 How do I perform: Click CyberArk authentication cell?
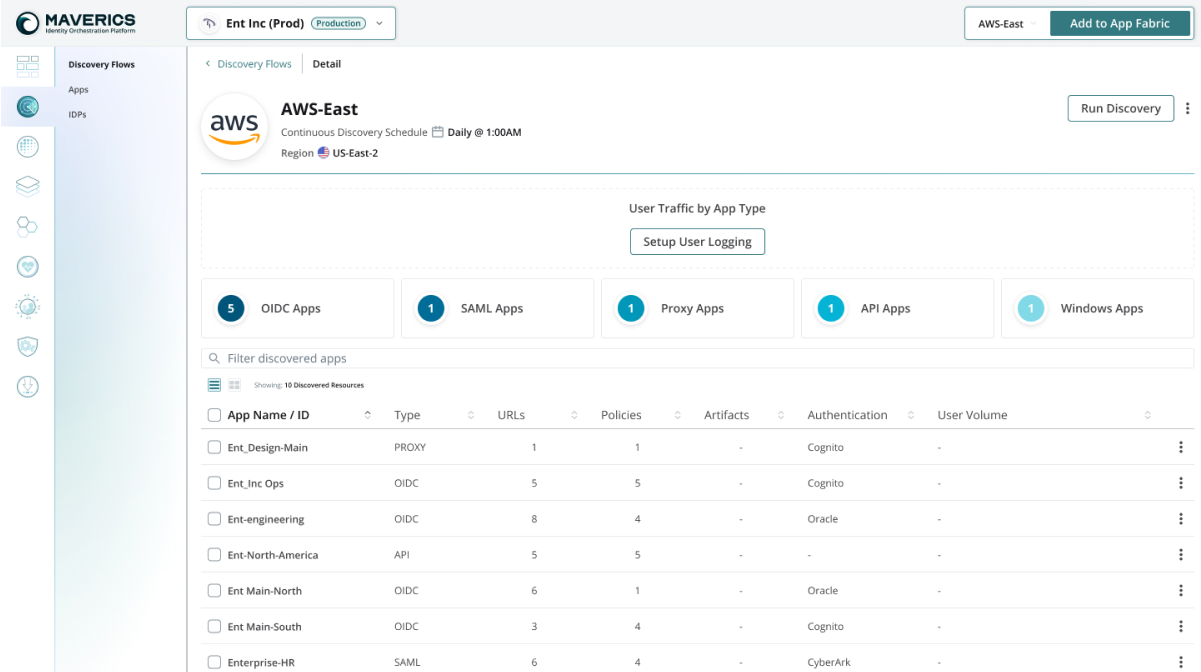(x=830, y=663)
